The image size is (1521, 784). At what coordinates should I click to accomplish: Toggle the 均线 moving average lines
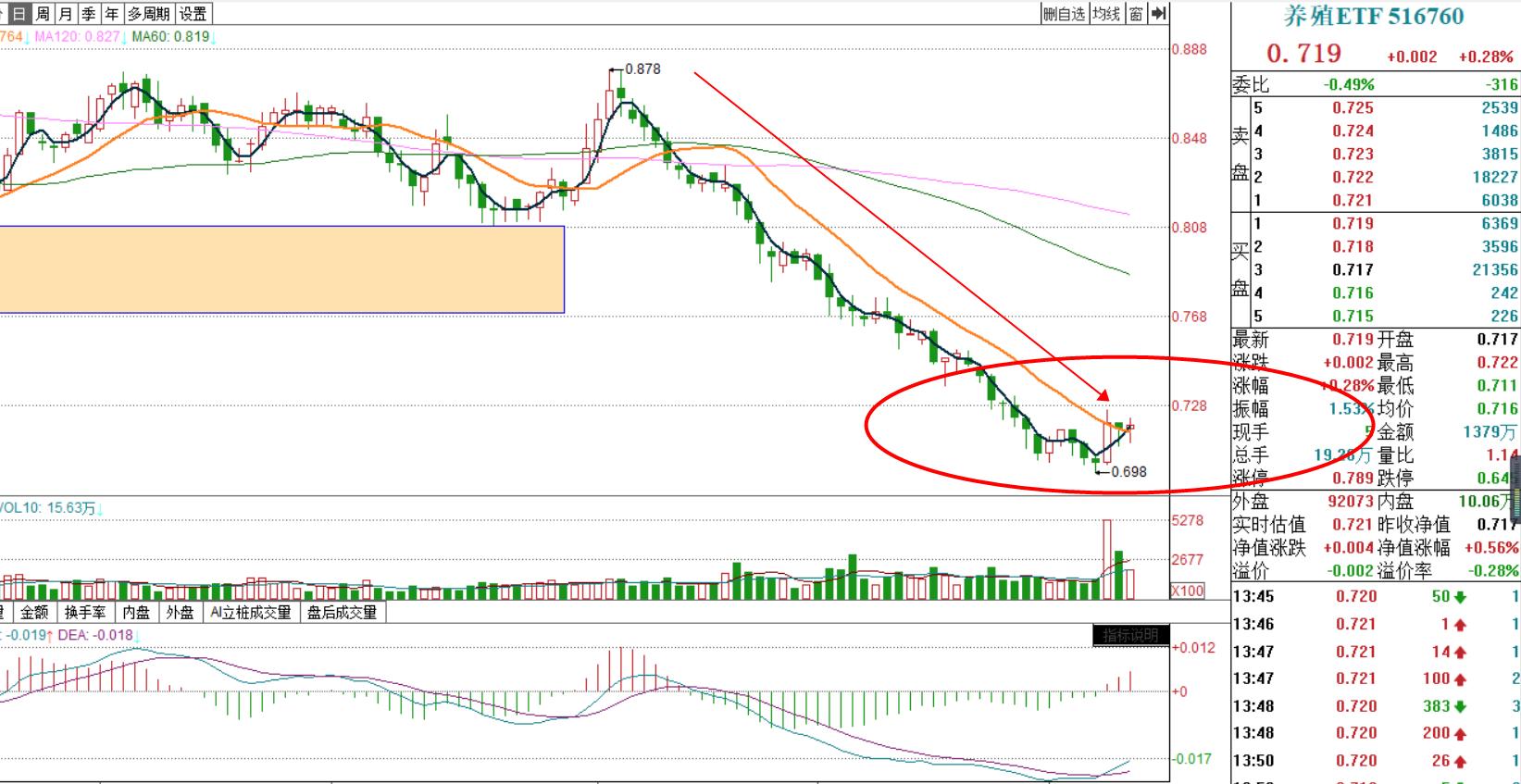tap(1106, 14)
